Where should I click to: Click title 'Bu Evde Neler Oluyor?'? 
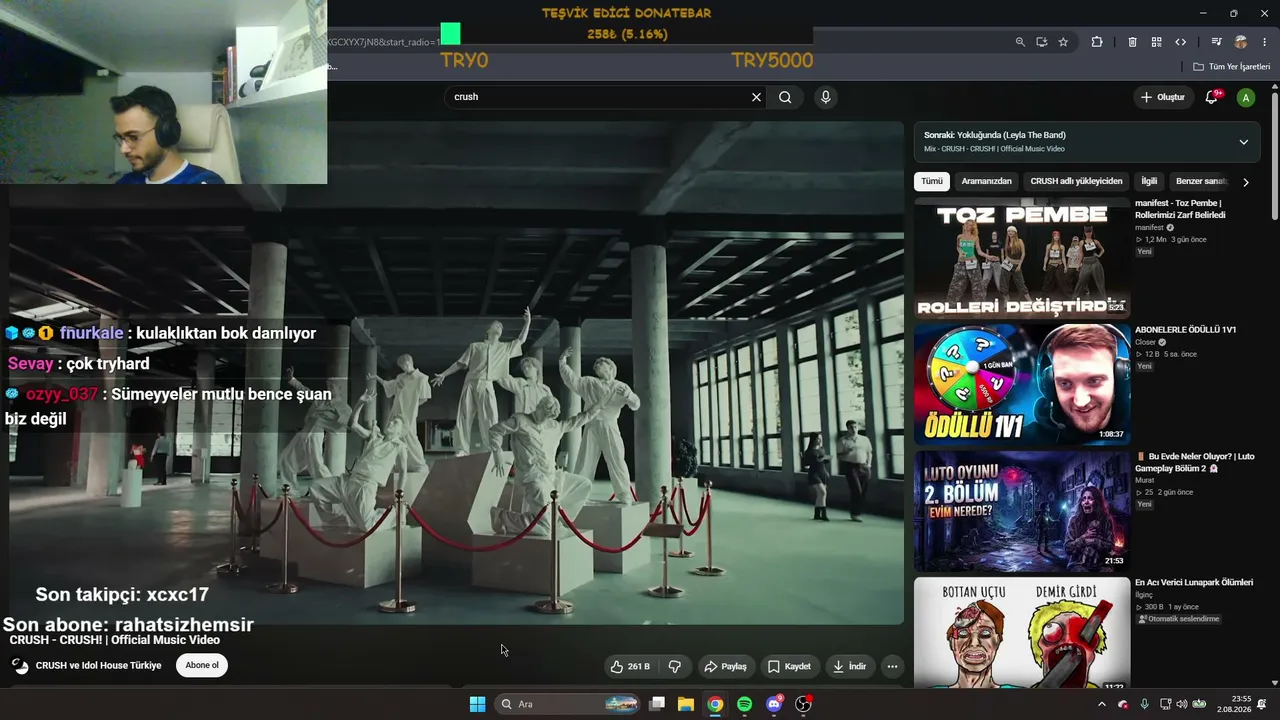[x=1194, y=462]
